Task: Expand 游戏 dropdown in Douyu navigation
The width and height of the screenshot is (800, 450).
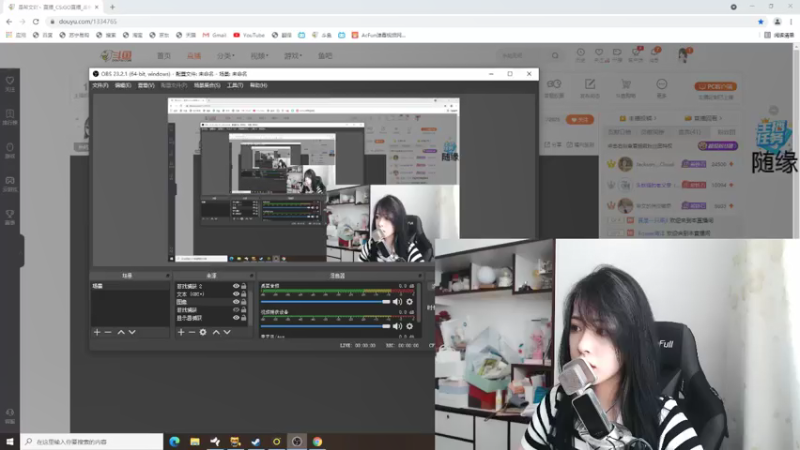Action: coord(293,56)
